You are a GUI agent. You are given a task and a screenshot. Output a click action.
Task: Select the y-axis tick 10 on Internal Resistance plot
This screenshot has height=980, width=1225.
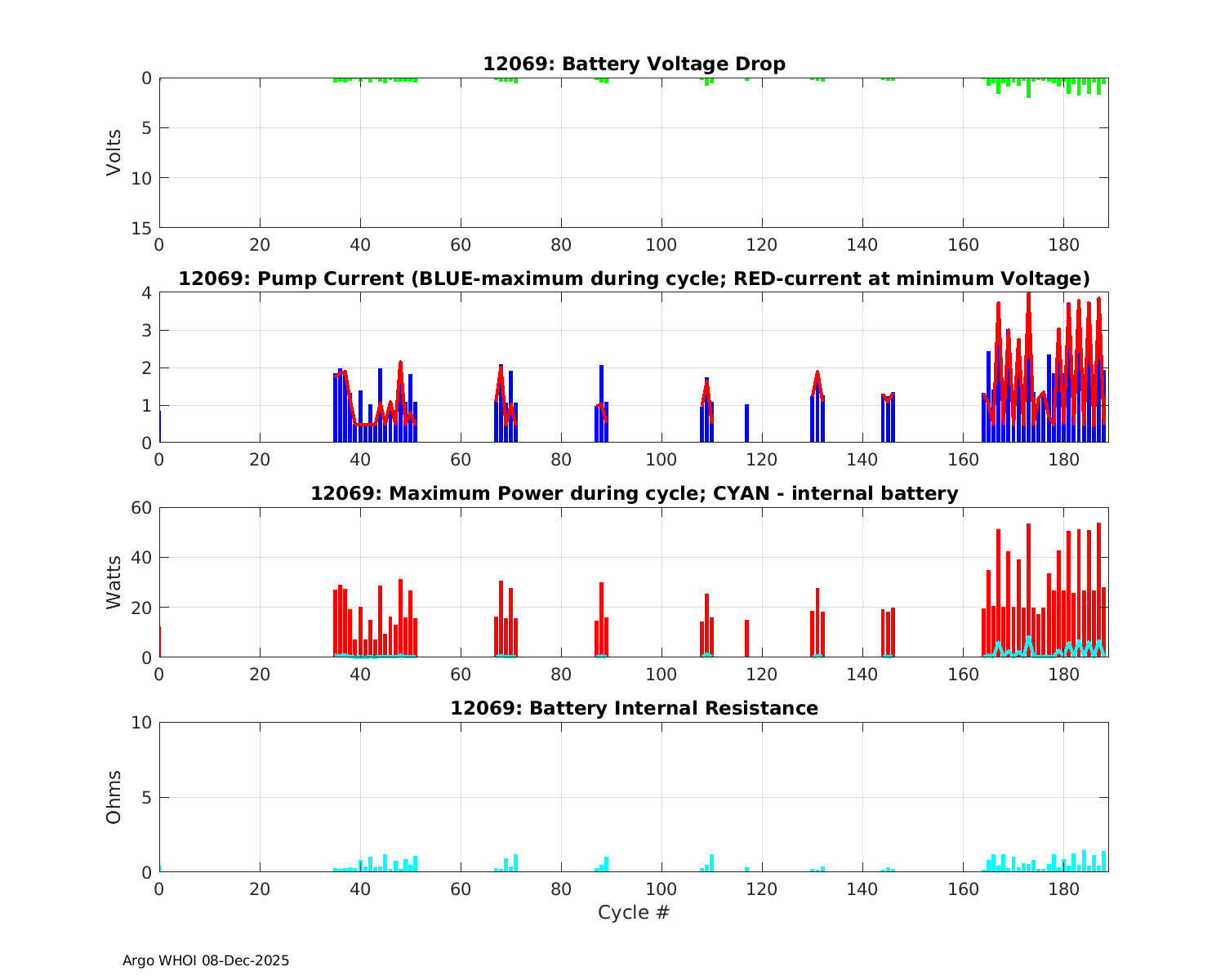[142, 723]
